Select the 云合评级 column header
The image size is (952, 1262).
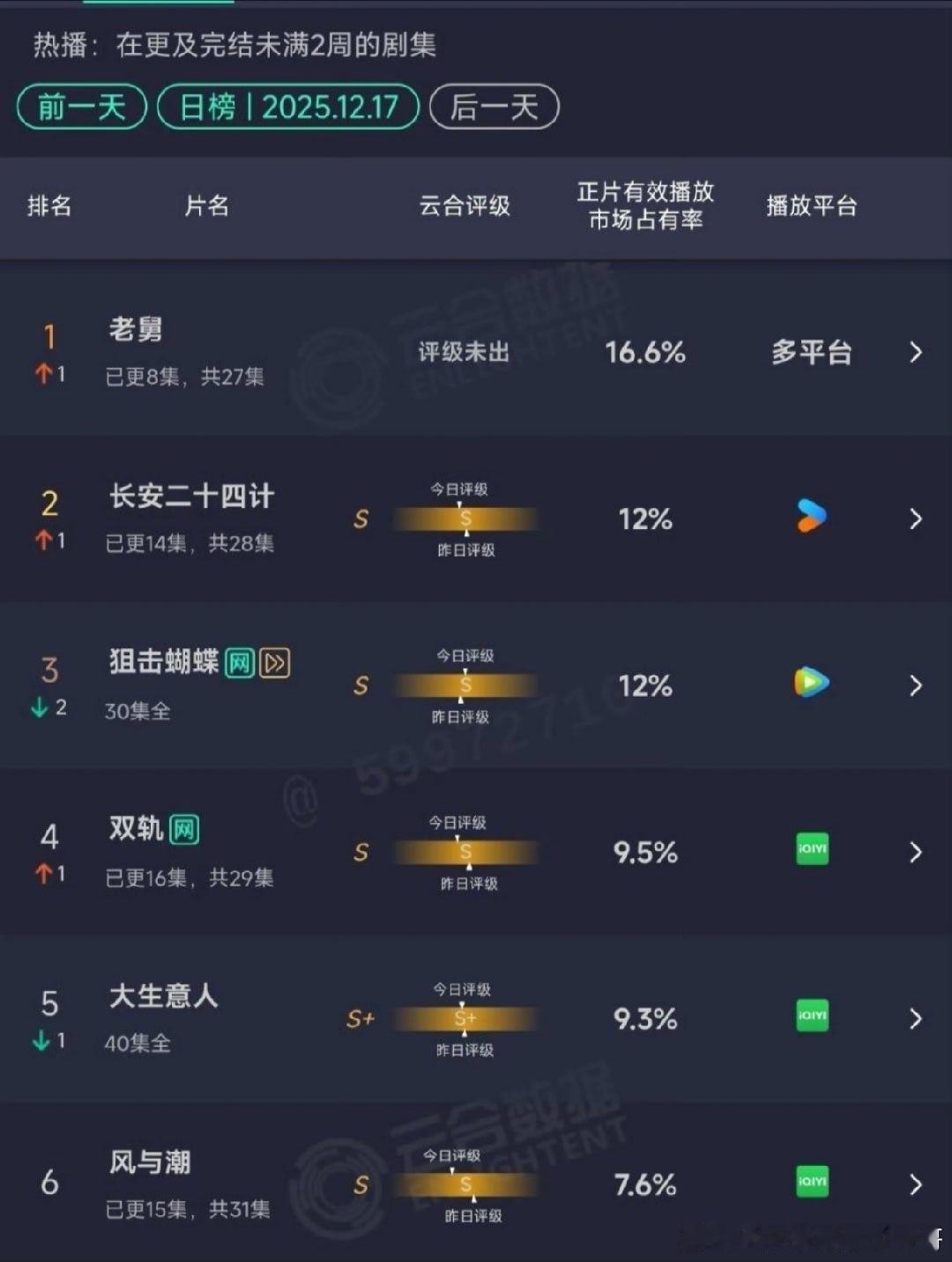coord(465,205)
